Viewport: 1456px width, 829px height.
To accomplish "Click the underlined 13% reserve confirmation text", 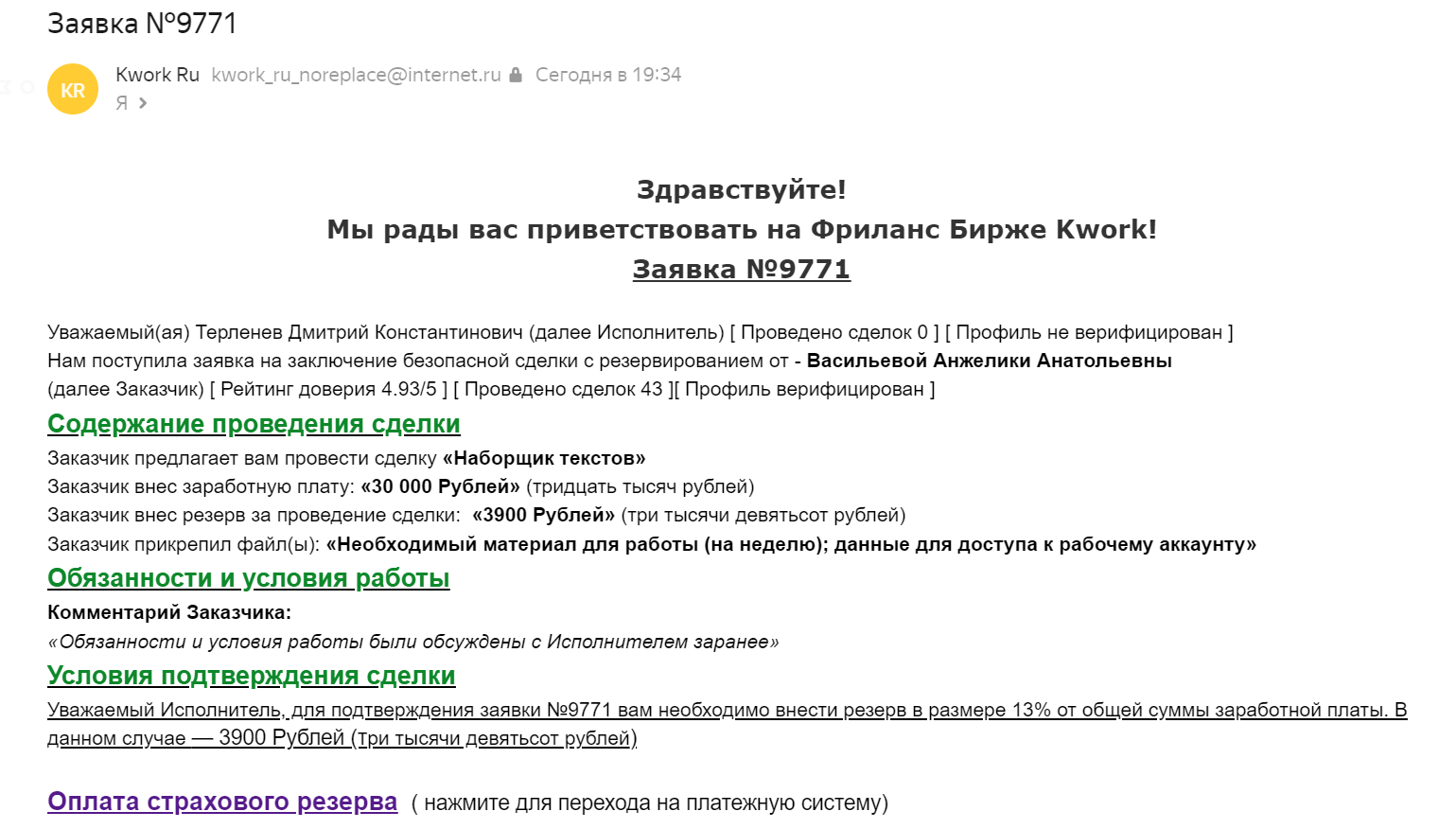I will point(728,724).
